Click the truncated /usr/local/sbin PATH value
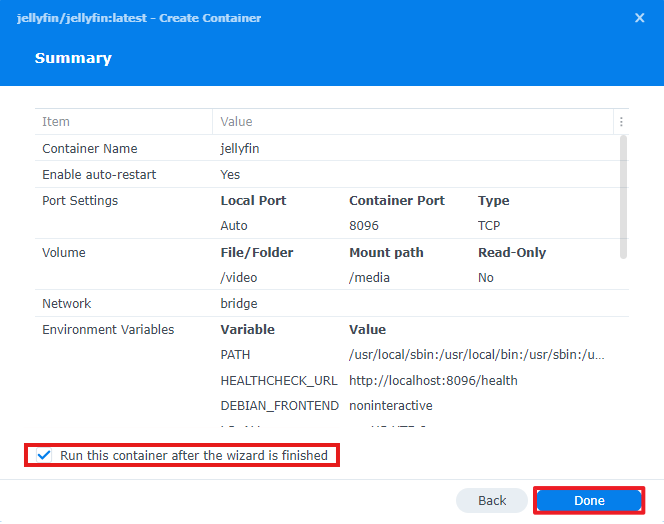 (x=477, y=355)
